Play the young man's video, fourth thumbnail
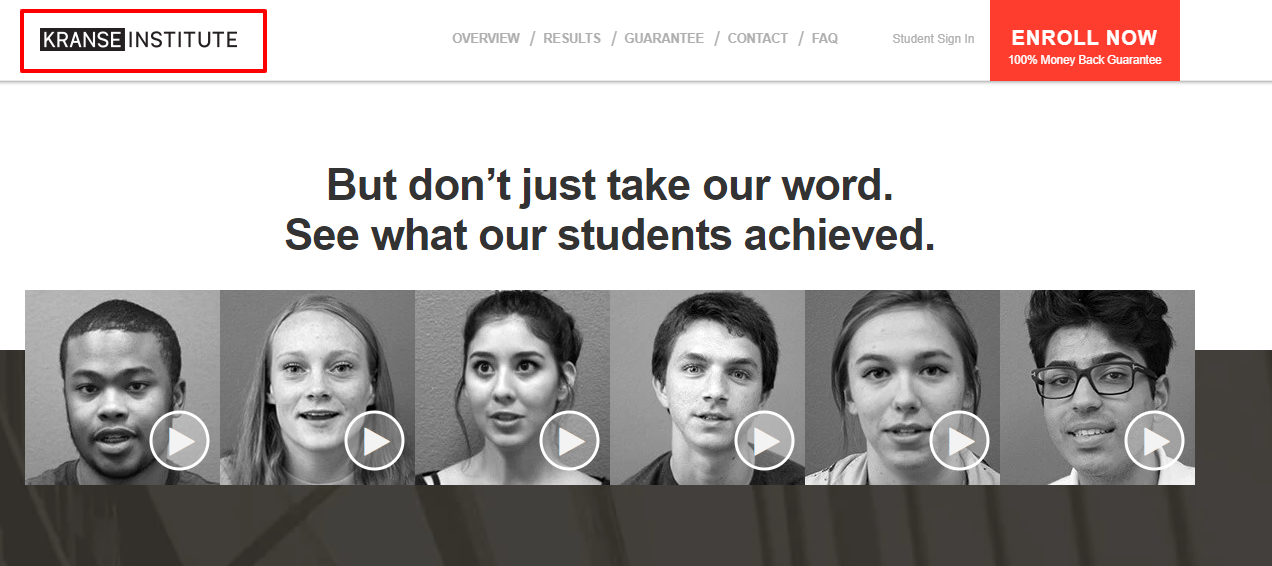 click(x=764, y=441)
